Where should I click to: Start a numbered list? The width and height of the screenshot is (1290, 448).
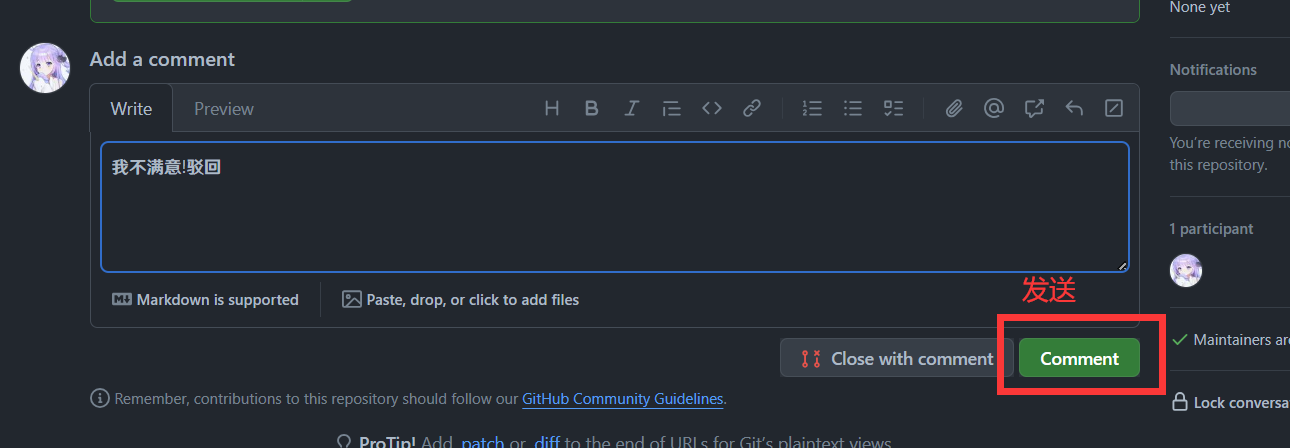pyautogui.click(x=812, y=108)
